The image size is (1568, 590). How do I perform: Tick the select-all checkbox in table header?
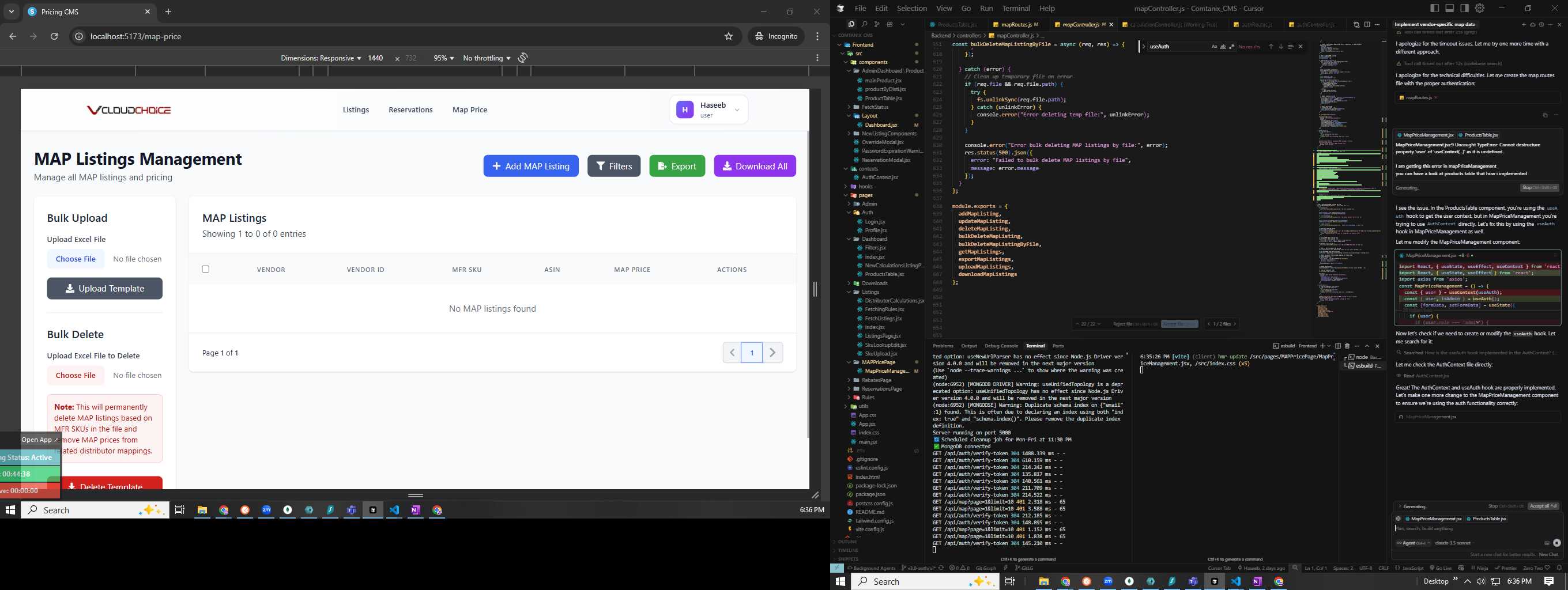pyautogui.click(x=206, y=269)
